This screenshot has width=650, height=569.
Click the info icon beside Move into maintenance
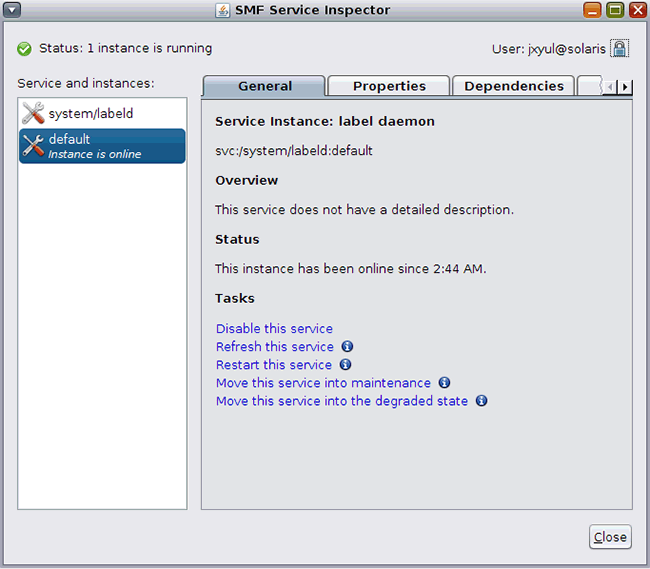click(x=444, y=383)
